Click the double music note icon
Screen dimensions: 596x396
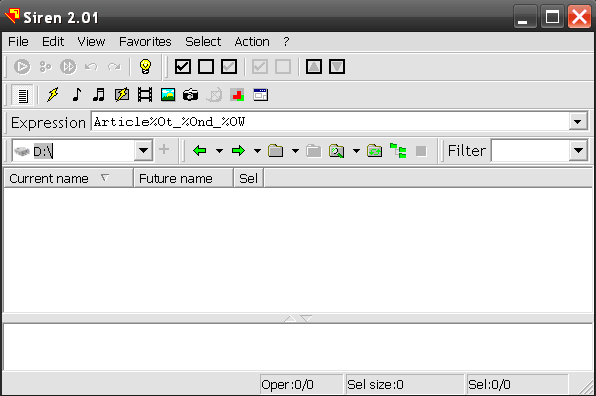click(x=99, y=94)
